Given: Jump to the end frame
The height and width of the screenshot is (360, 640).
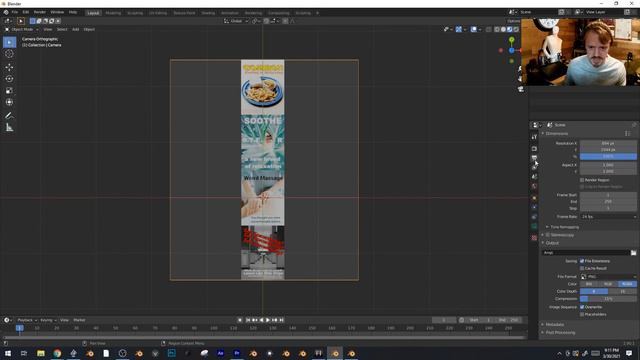Looking at the screenshot, I should (281, 320).
